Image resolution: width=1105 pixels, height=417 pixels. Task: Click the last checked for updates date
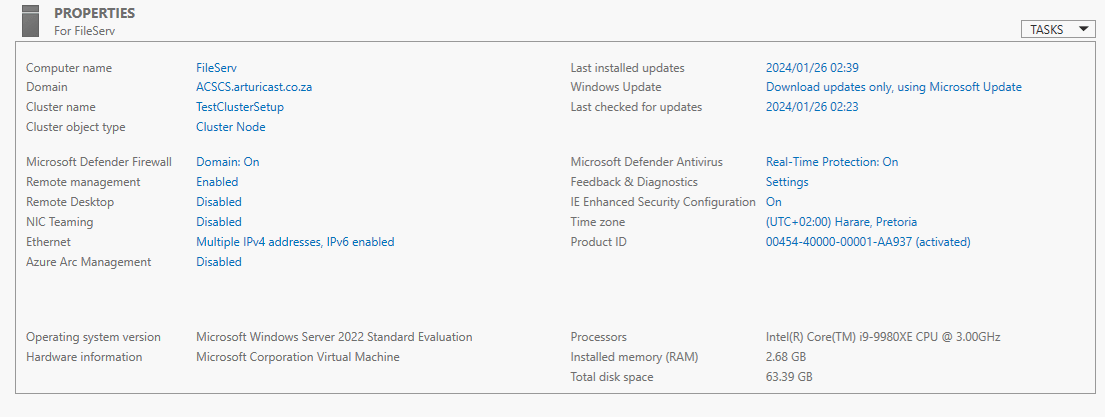pos(812,107)
